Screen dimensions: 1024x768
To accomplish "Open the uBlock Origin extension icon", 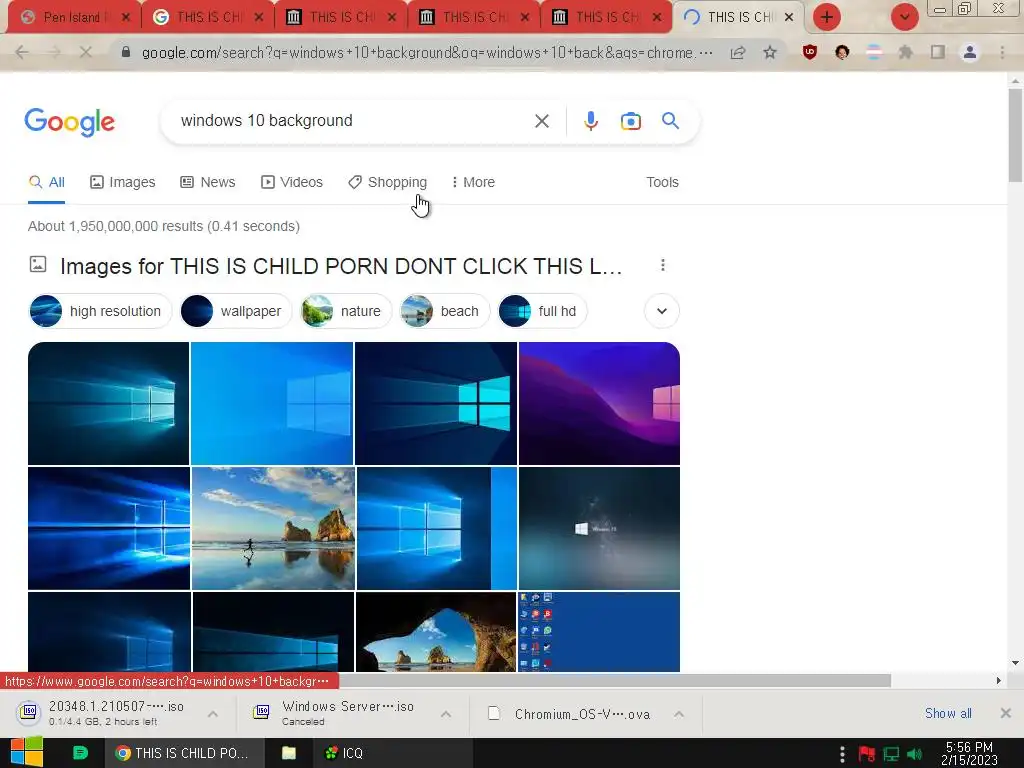I will pyautogui.click(x=810, y=52).
